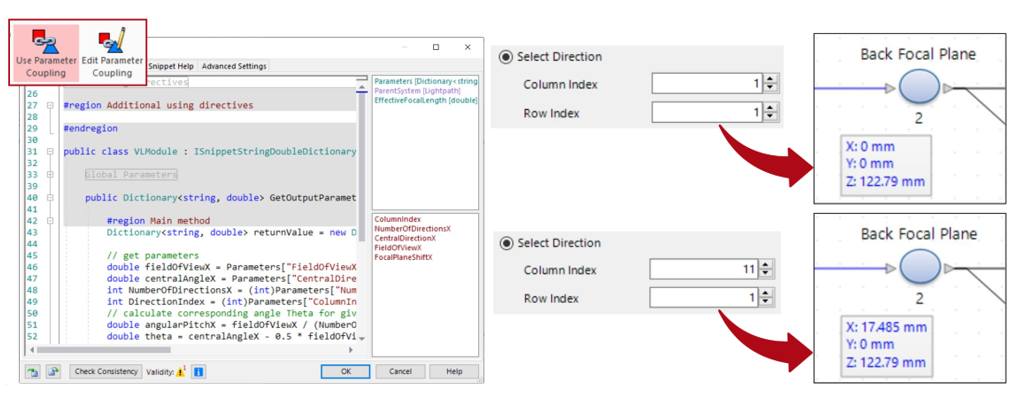
Task: Increase the upper Column Index stepper value
Action: pyautogui.click(x=770, y=80)
